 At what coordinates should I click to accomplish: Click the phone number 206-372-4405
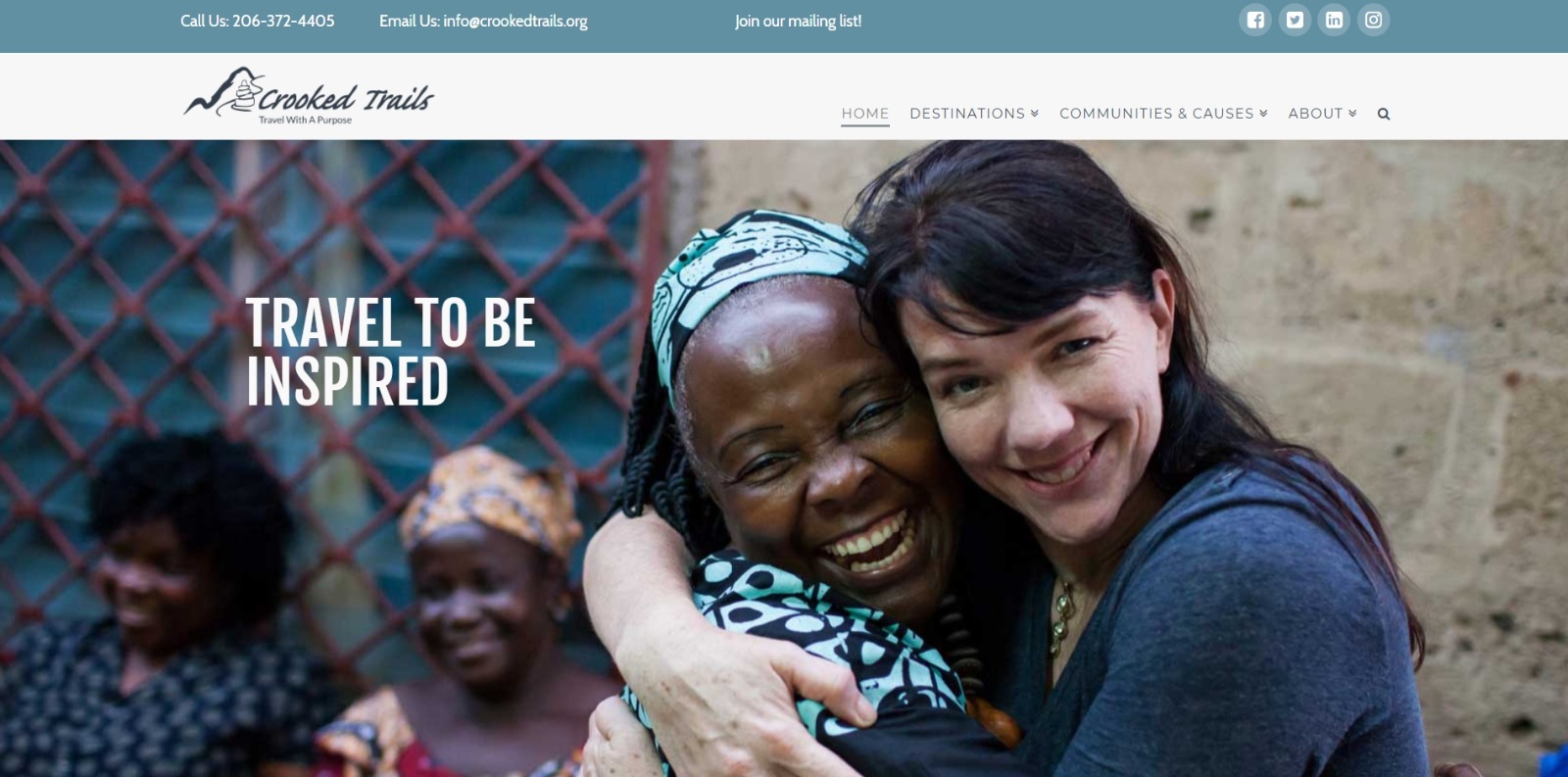point(283,21)
